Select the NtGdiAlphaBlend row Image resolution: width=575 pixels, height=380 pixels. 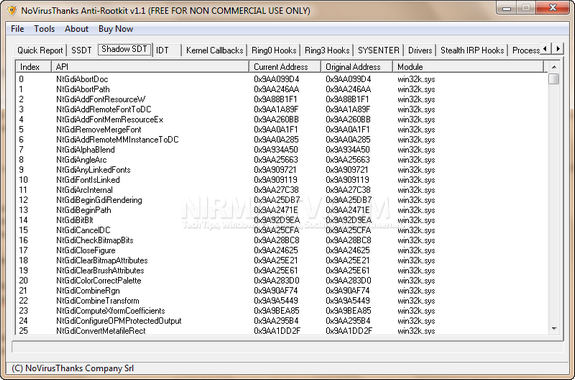tap(281, 150)
